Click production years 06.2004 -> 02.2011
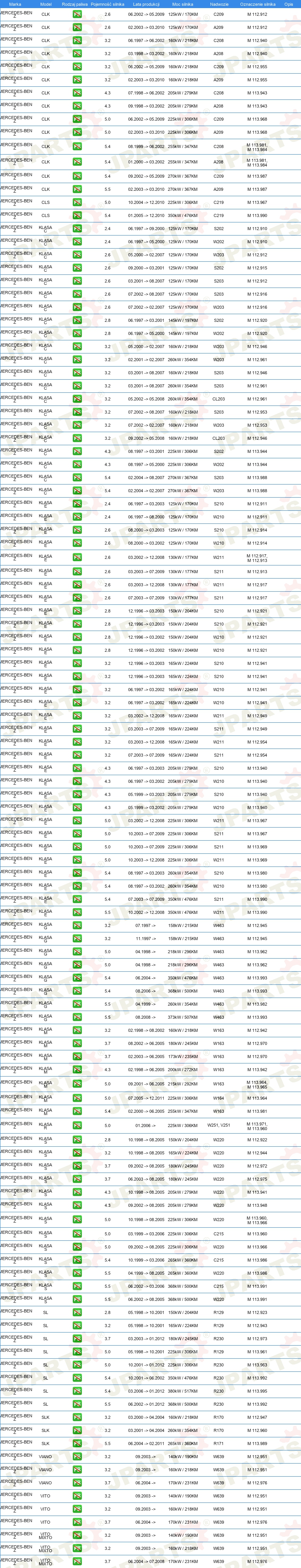301x1568 pixels. (146, 1444)
